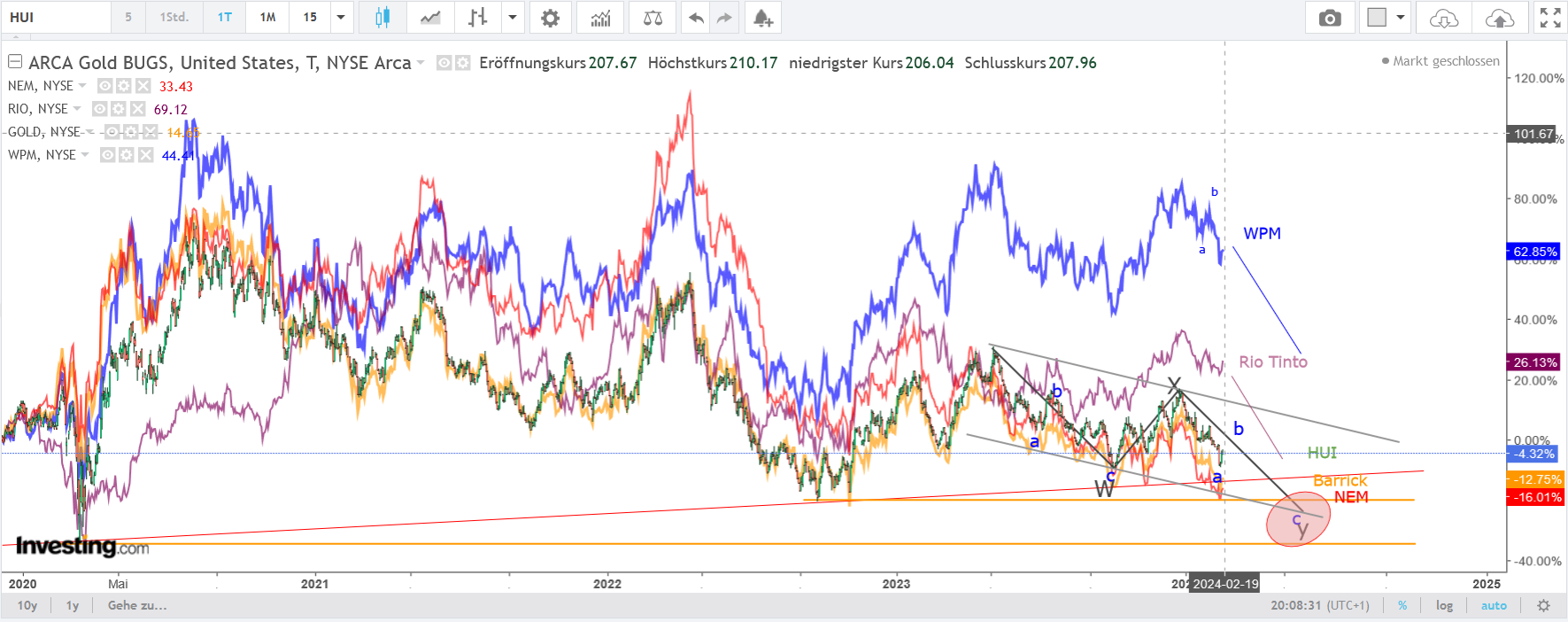Viewport: 1568px width, 622px height.
Task: Open settings for GOLD, NYSE series
Action: tap(131, 132)
